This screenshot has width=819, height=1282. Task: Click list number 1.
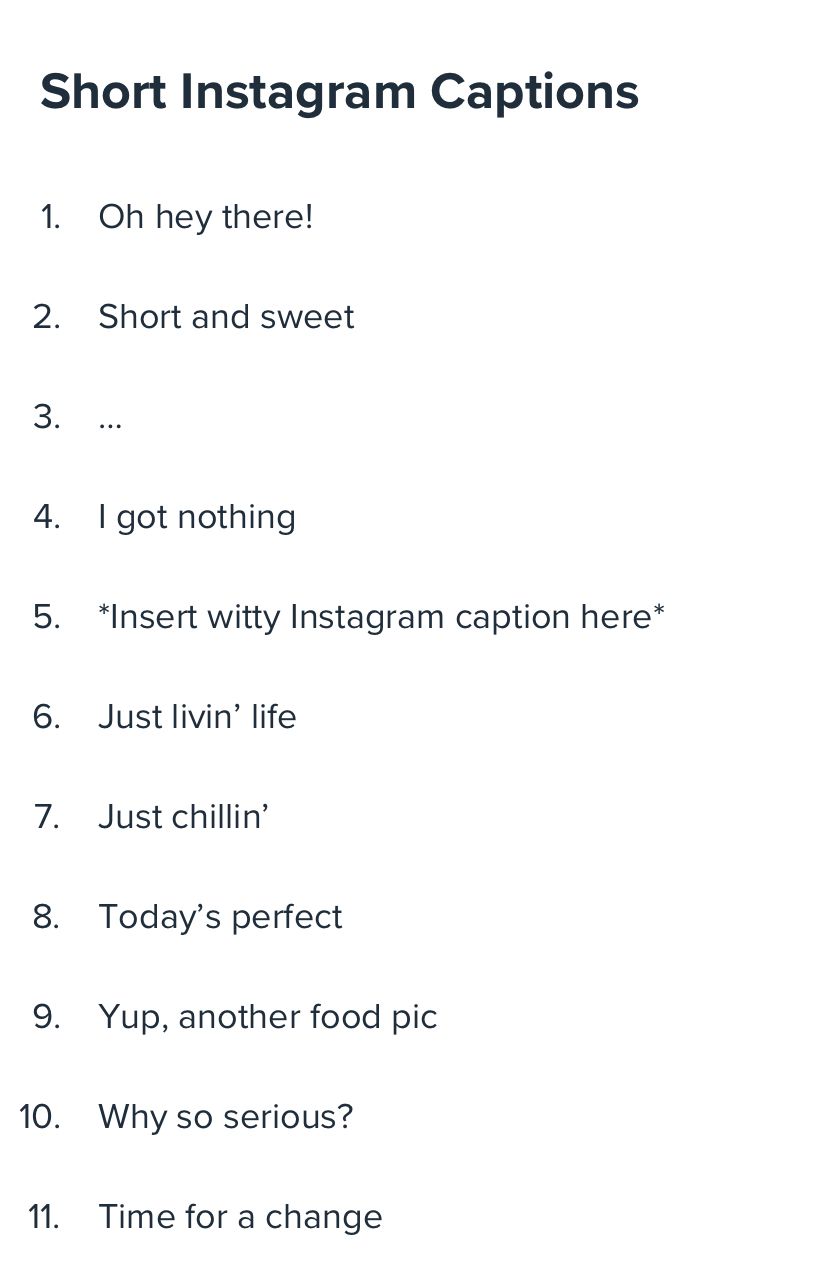[51, 217]
